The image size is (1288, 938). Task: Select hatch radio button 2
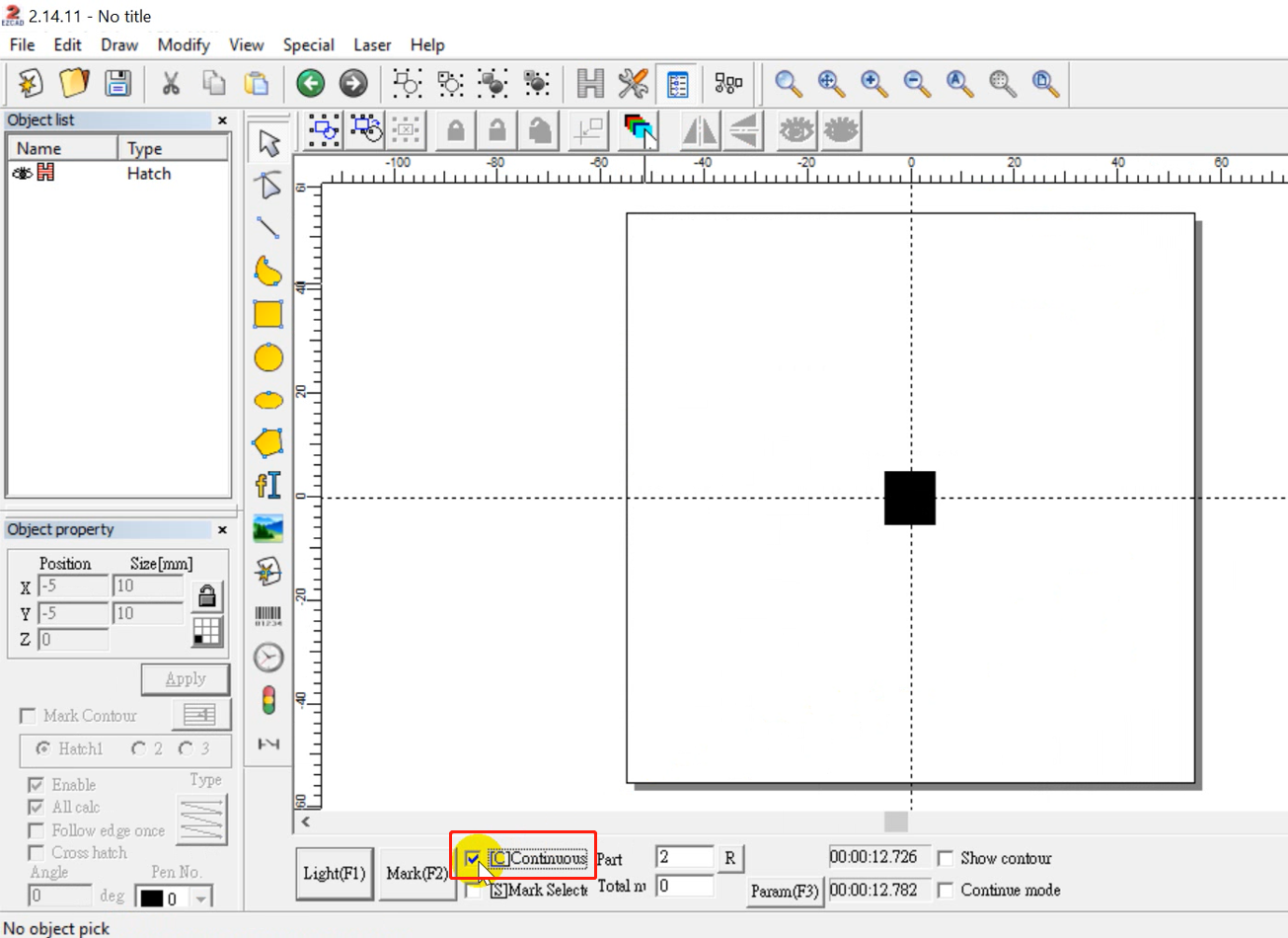click(138, 748)
